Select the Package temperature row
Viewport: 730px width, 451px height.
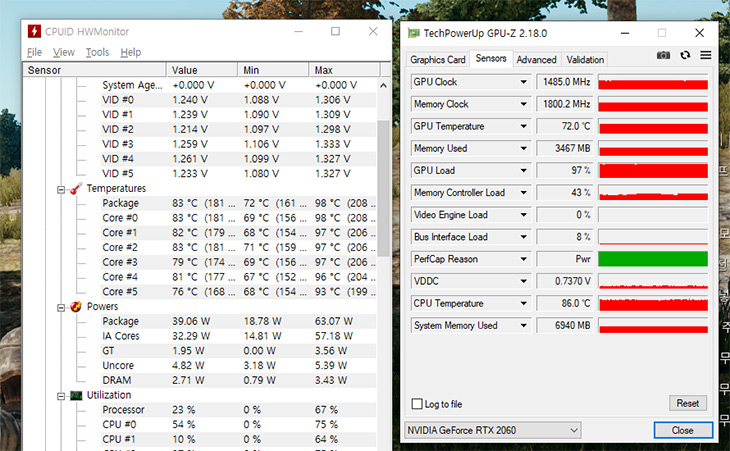pos(238,203)
